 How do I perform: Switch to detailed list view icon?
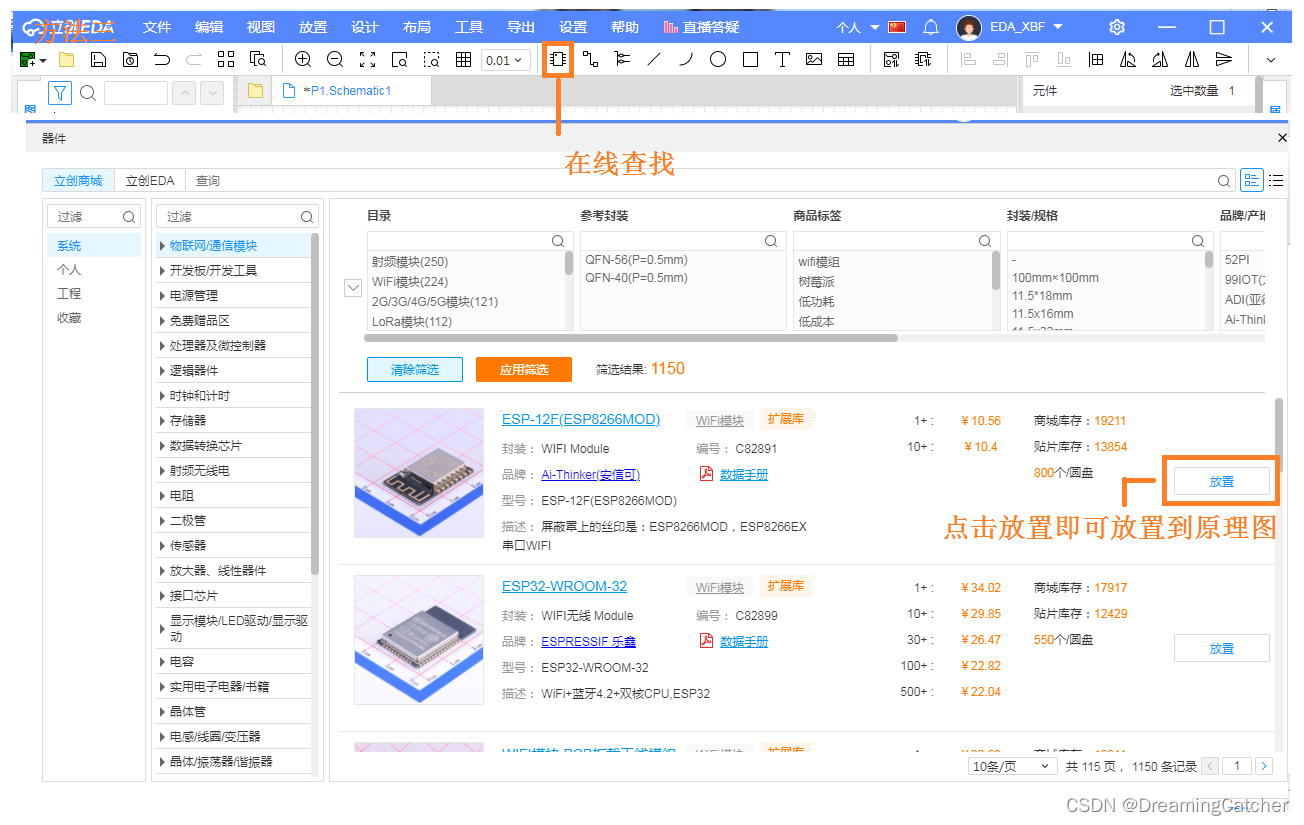tap(1252, 180)
